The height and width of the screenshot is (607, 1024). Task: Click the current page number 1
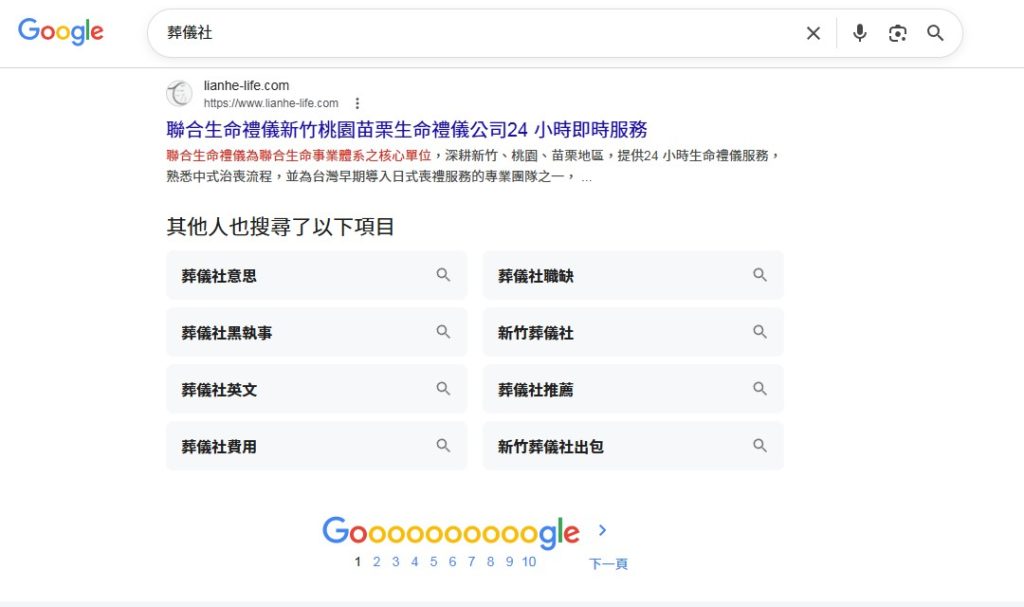(x=357, y=562)
